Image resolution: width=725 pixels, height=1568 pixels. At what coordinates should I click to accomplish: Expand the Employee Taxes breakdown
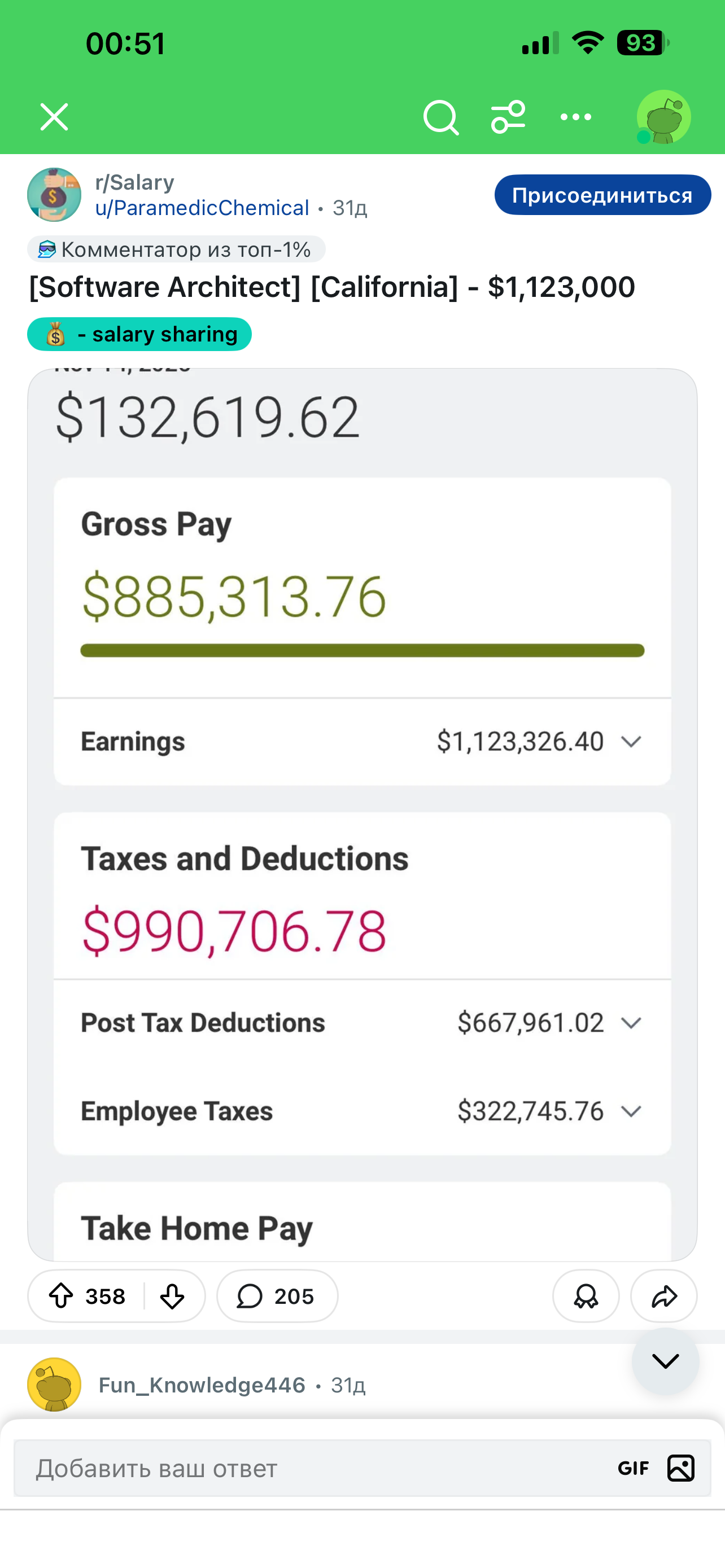631,1111
